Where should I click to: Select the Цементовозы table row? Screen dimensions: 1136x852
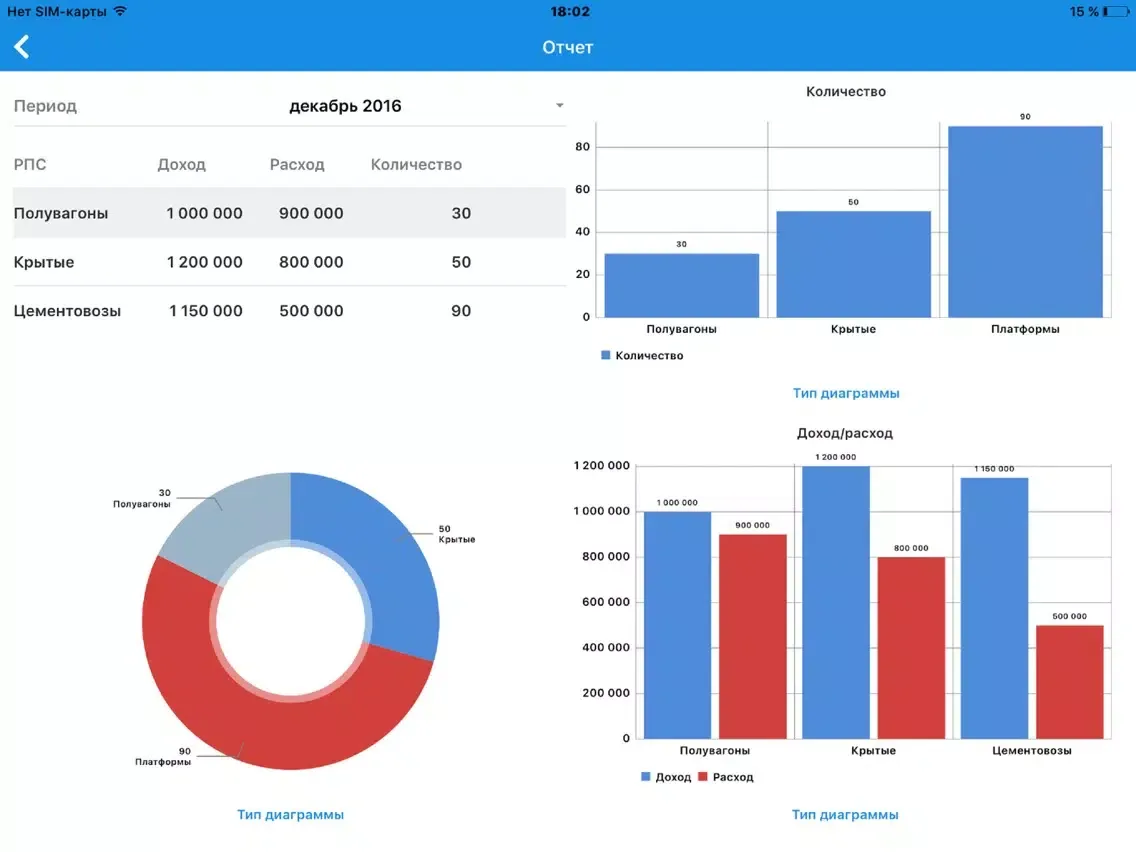coord(289,311)
